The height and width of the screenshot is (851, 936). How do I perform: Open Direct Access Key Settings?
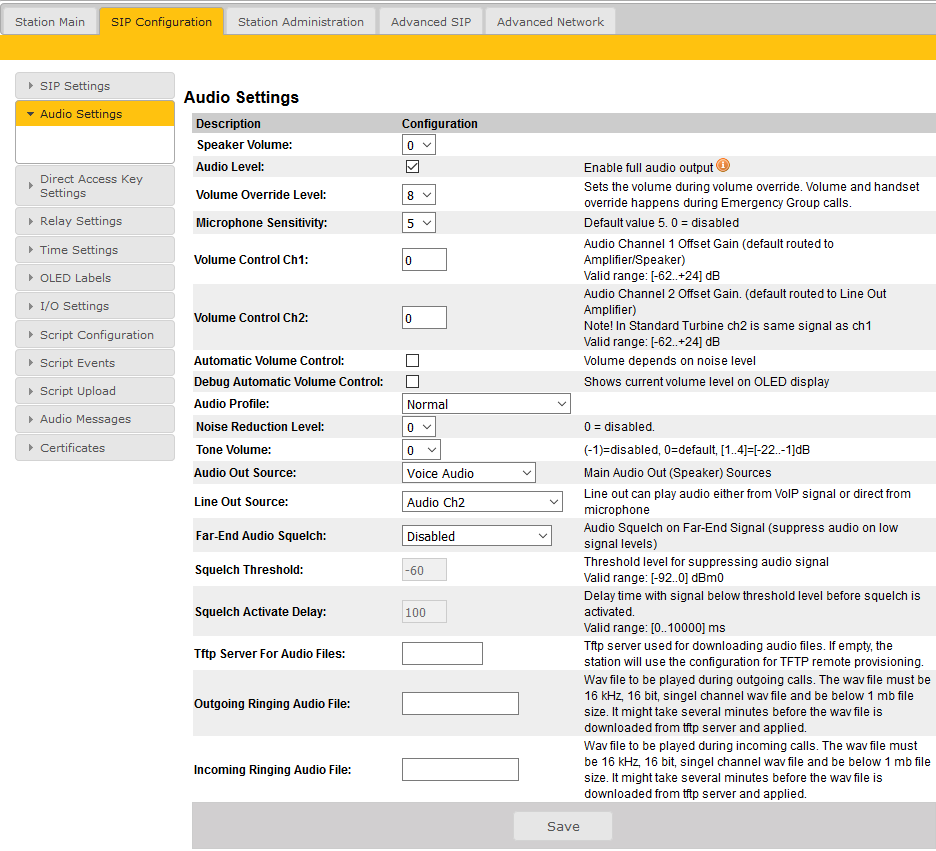(91, 186)
